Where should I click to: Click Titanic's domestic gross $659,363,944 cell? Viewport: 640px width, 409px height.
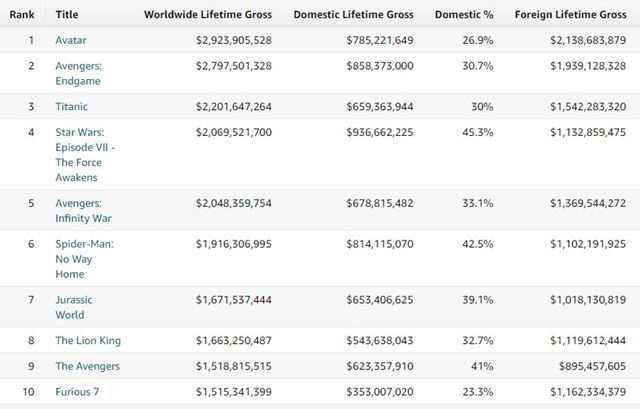(x=369, y=106)
